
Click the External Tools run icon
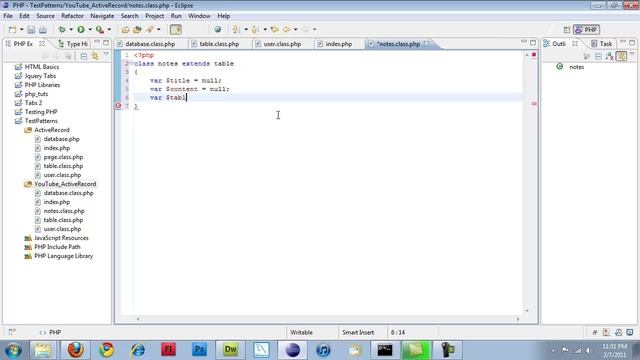click(100, 29)
